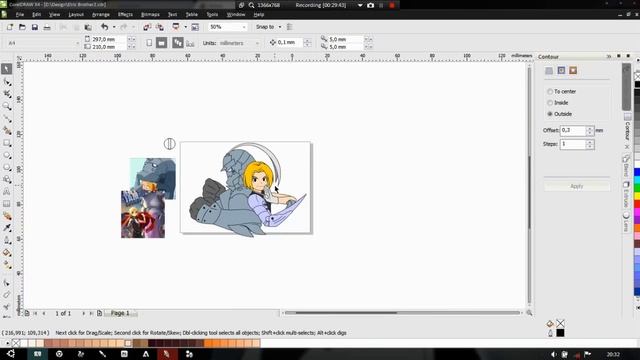Select the Inside contour radio option

click(x=558, y=102)
